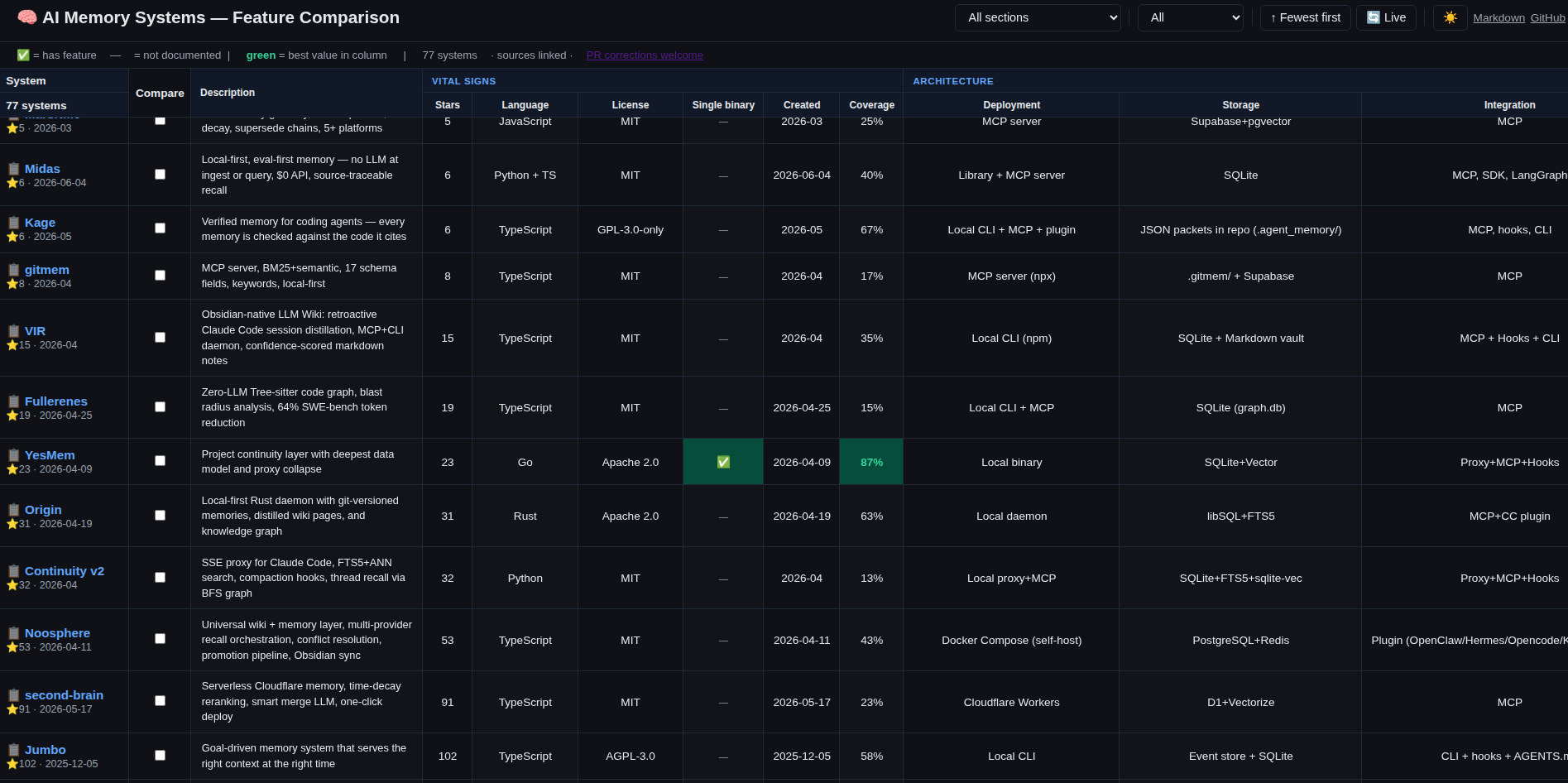Click the Deployment column header
Screen dimensions: 1568x783
pos(1011,105)
